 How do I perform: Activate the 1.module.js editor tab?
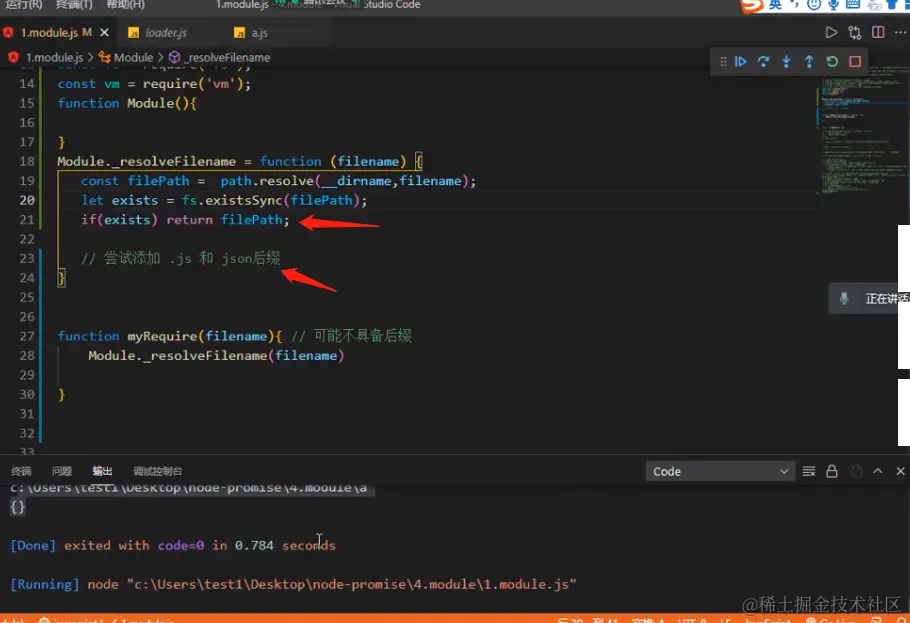[56, 33]
